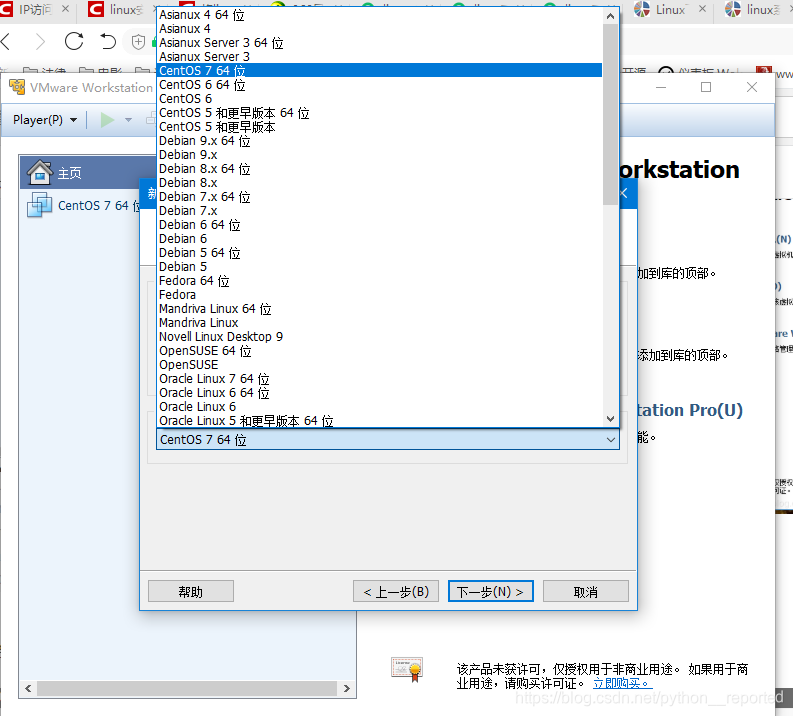793x716 pixels.
Task: Click list scrollbar down arrow
Action: click(x=610, y=419)
